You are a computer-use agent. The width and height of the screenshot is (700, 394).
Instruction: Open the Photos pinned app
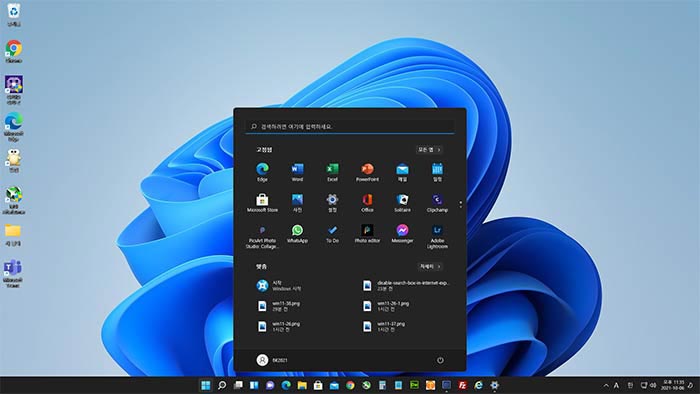pyautogui.click(x=297, y=203)
